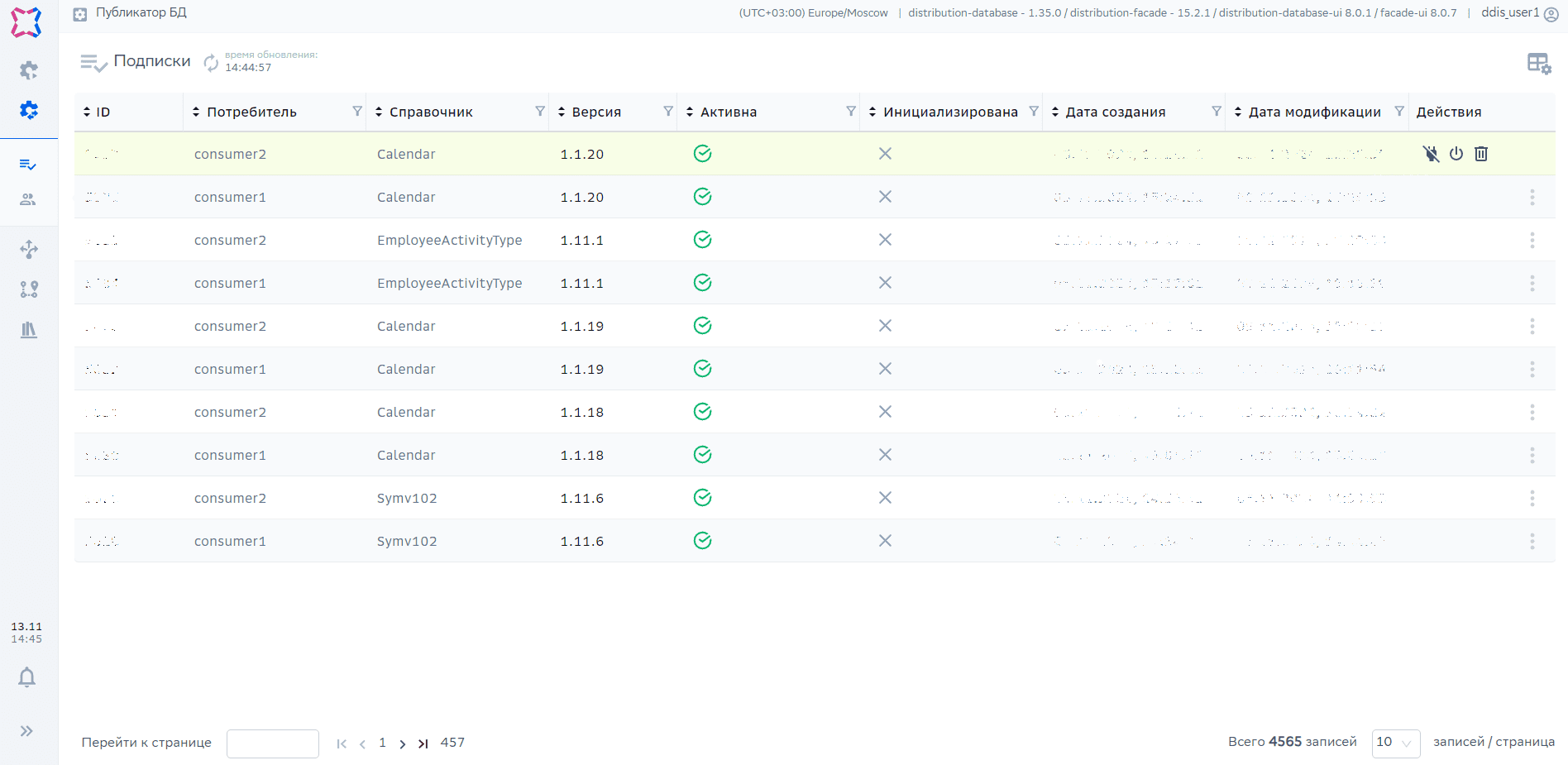Viewport: 1568px width, 765px height.
Task: Click delete icon in first row
Action: pos(1481,154)
